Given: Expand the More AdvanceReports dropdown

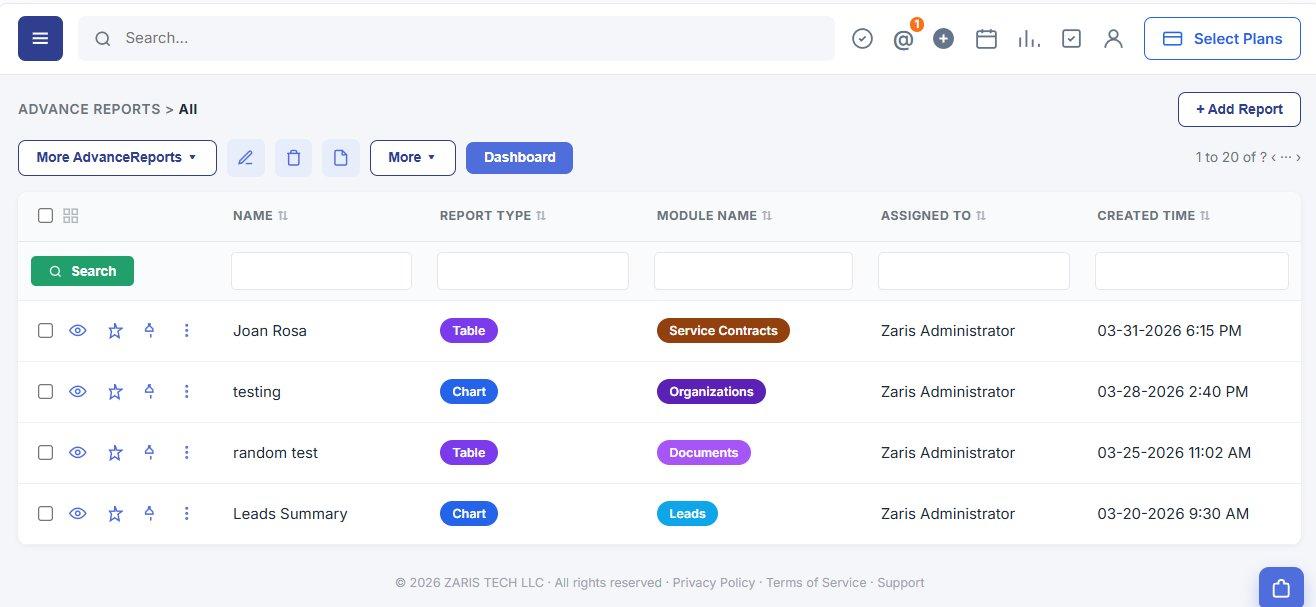Looking at the screenshot, I should coord(117,158).
